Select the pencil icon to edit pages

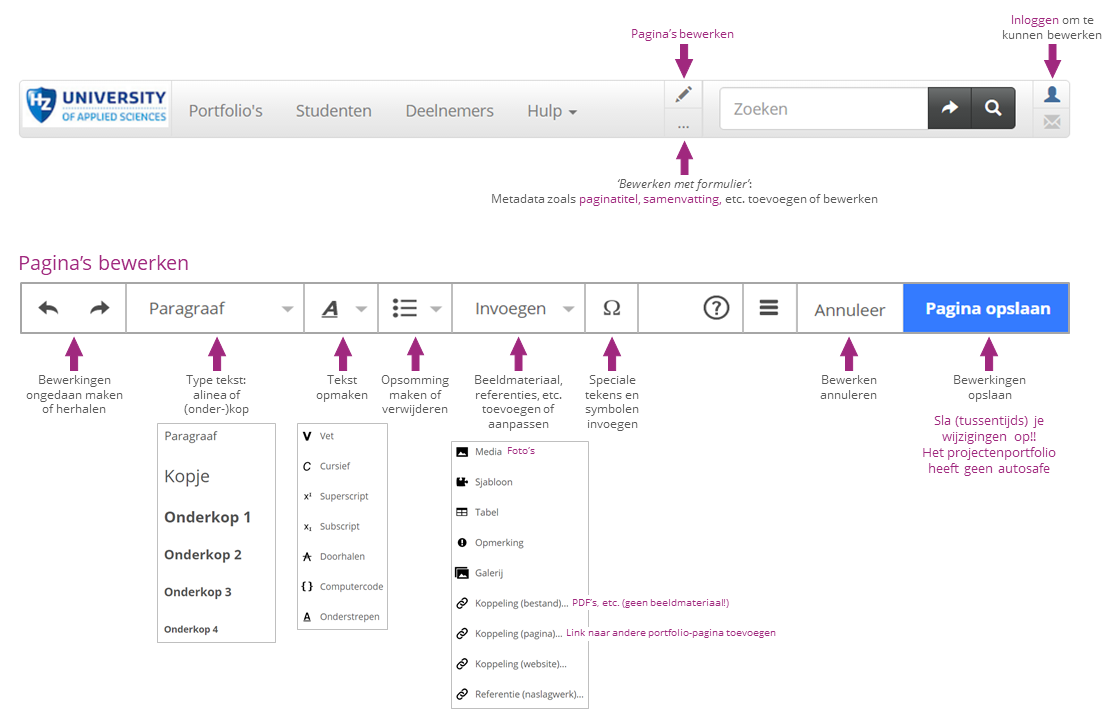click(683, 92)
